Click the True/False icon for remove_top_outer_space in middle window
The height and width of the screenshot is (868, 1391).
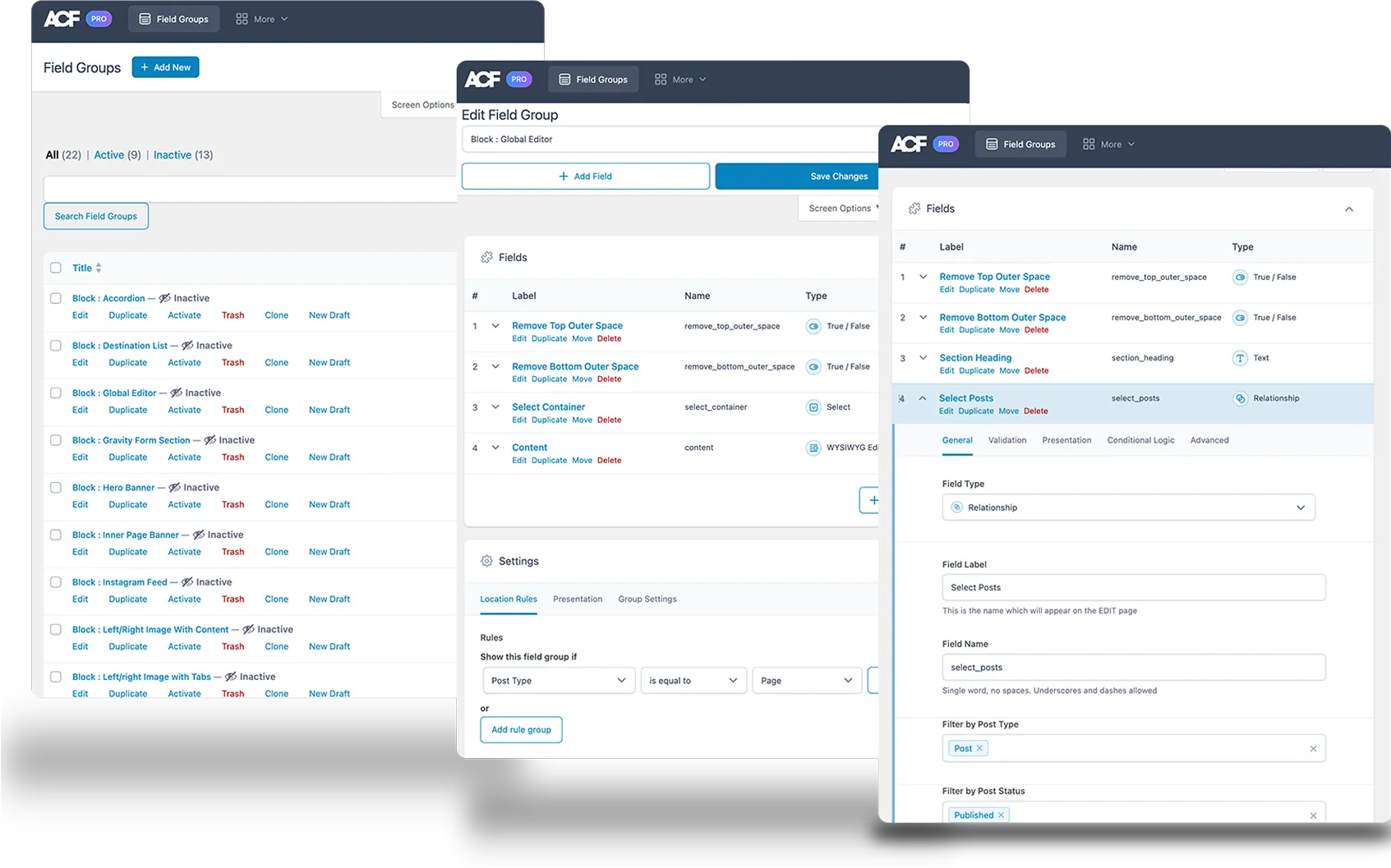(x=813, y=326)
